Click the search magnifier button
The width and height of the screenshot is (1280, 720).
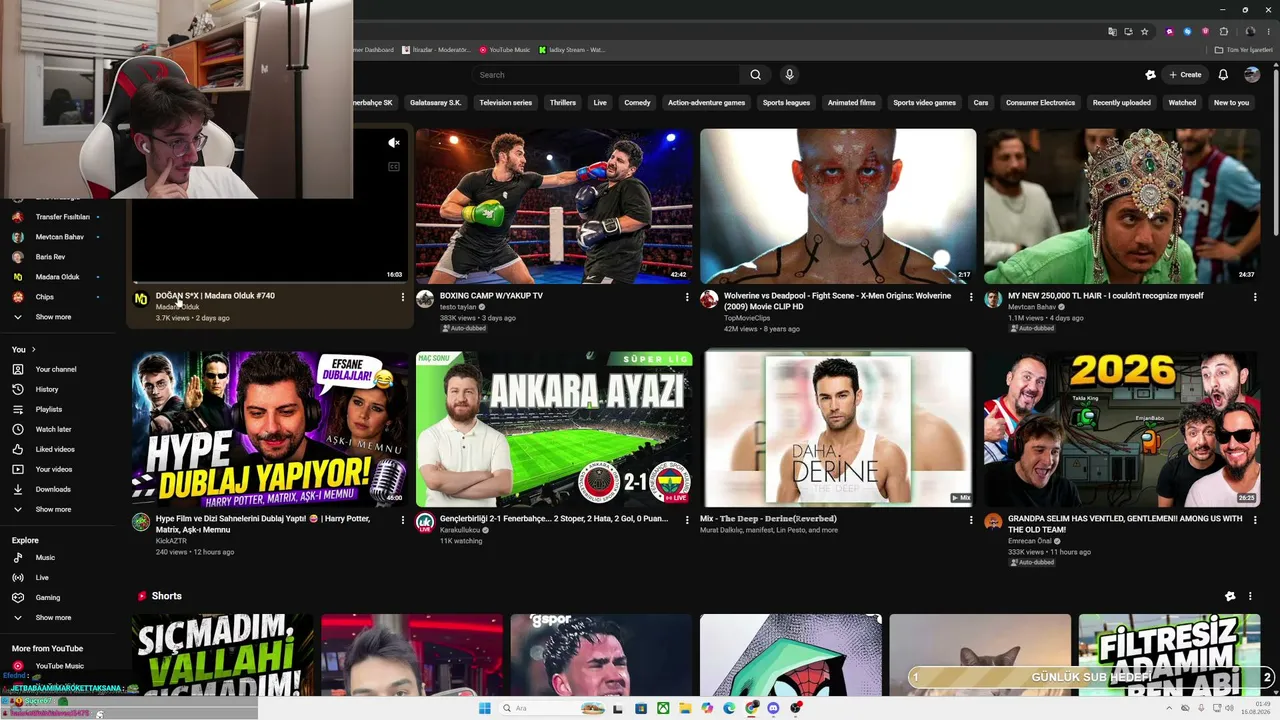756,75
